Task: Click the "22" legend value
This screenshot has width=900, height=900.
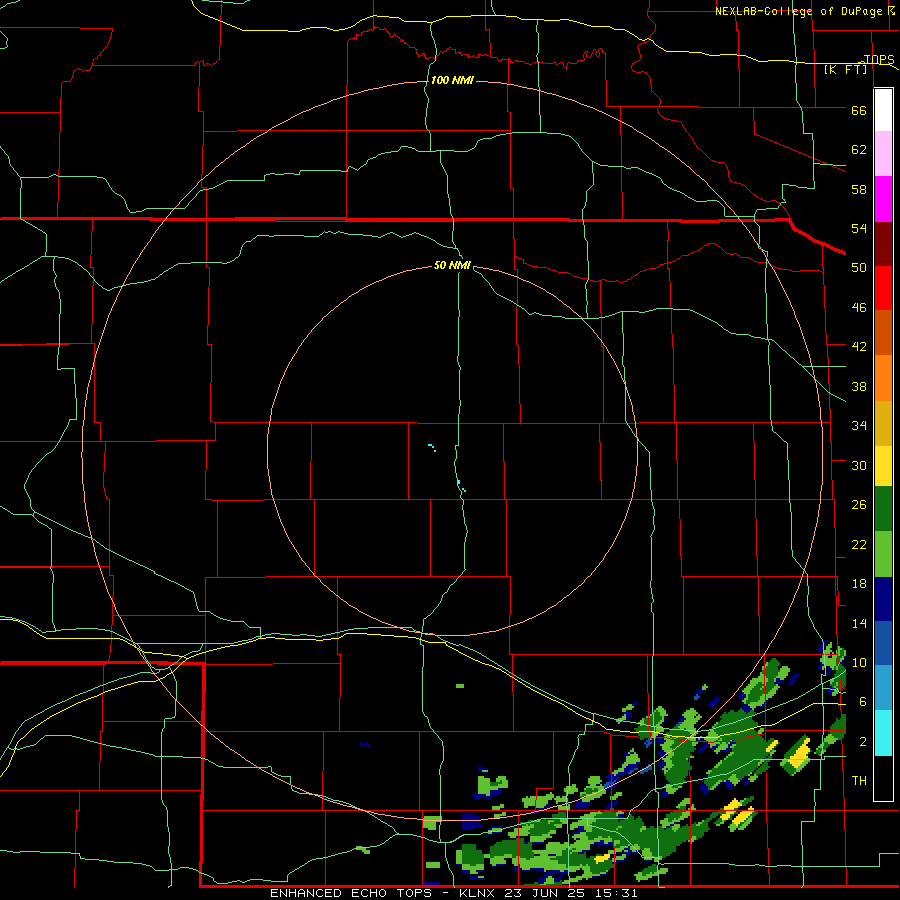Action: (x=859, y=544)
